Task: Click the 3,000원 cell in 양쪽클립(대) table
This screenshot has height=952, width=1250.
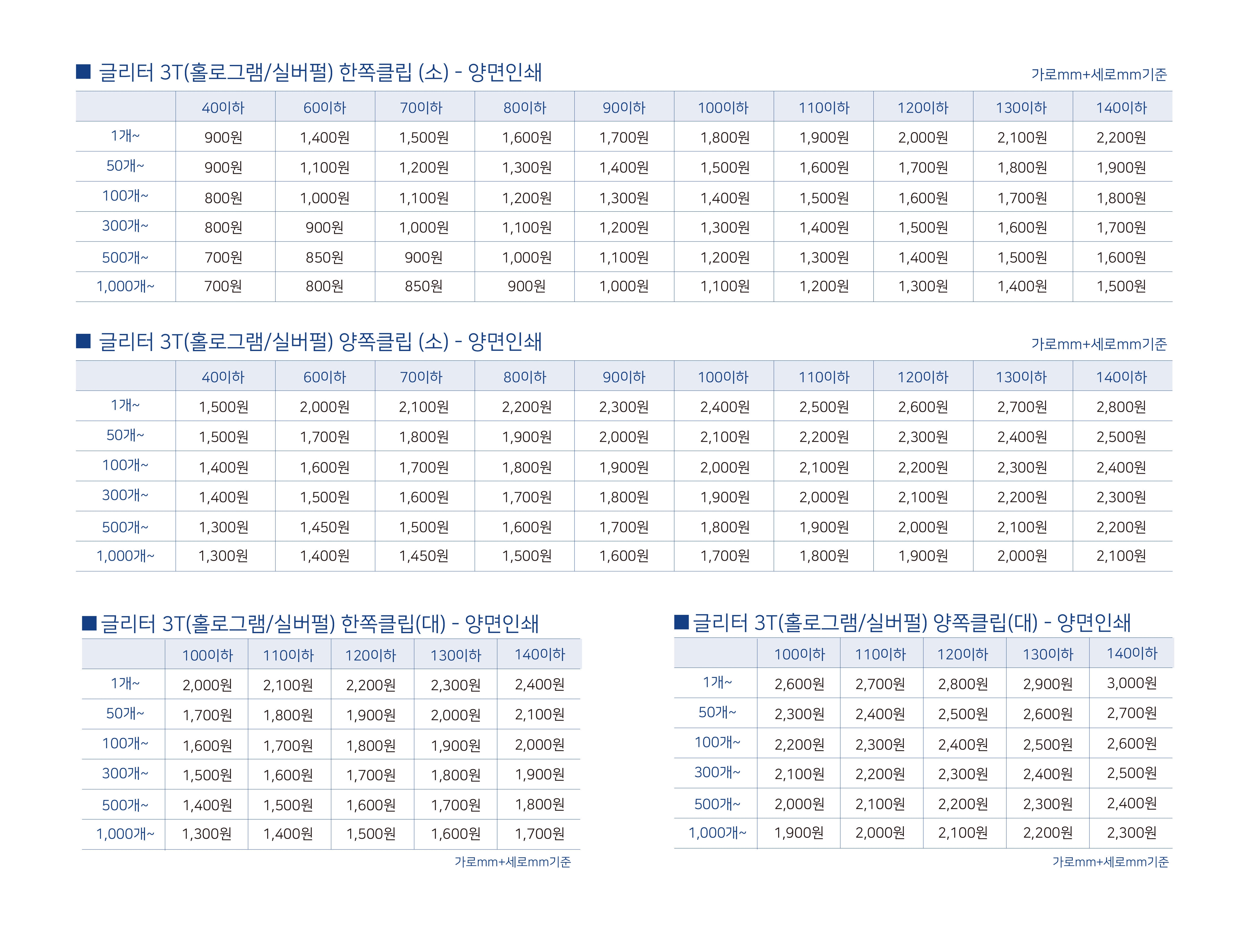Action: tap(1132, 683)
